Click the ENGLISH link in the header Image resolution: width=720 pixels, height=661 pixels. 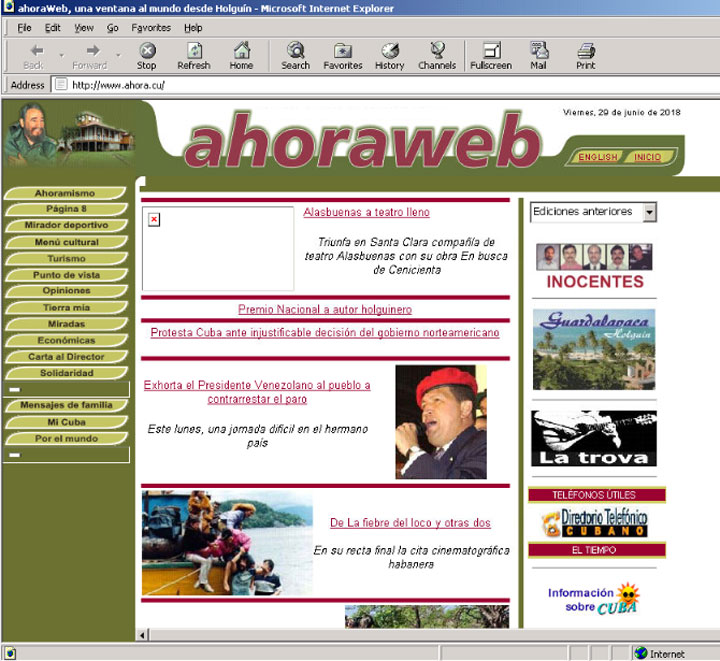[x=597, y=157]
